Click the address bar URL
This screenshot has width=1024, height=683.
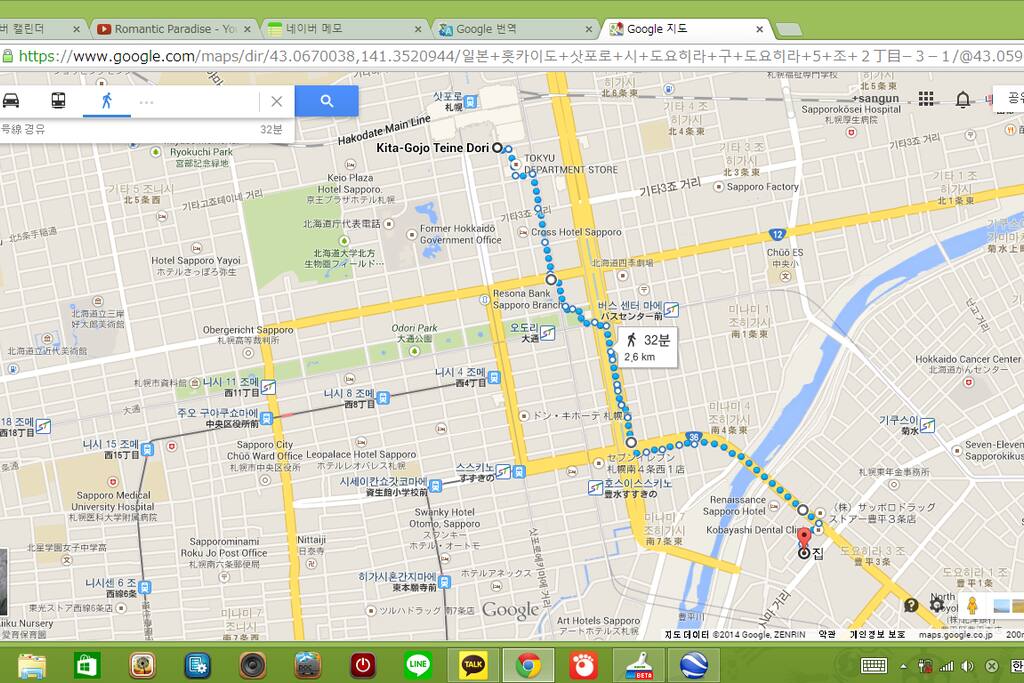pos(520,56)
